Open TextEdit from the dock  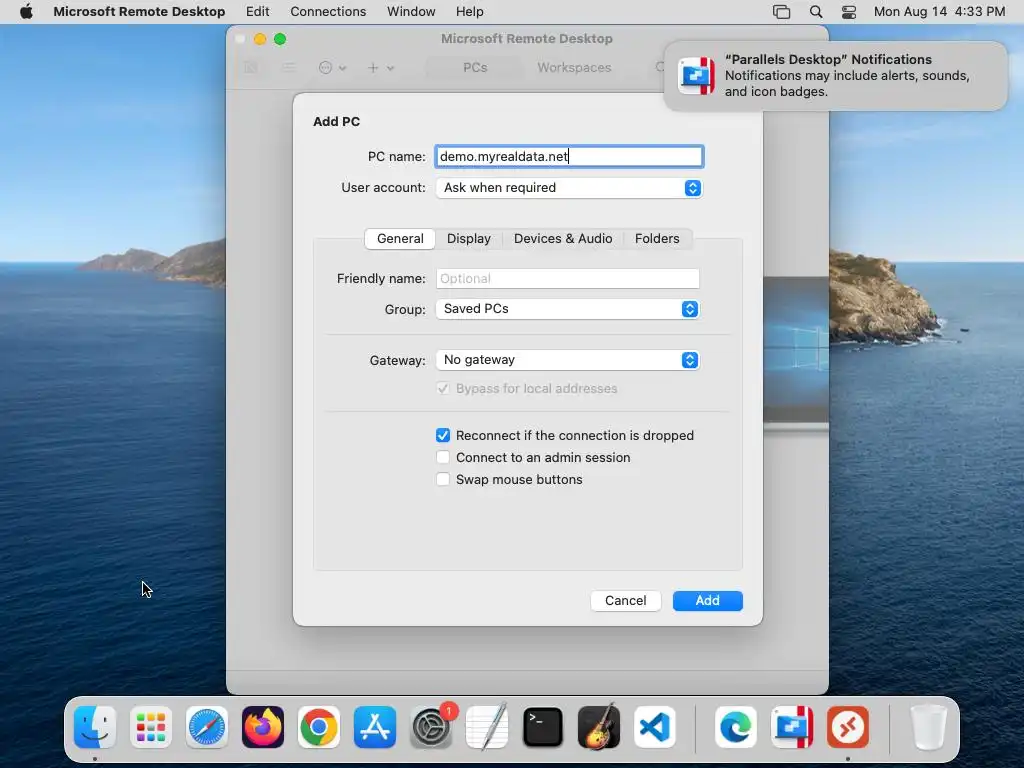pyautogui.click(x=487, y=727)
